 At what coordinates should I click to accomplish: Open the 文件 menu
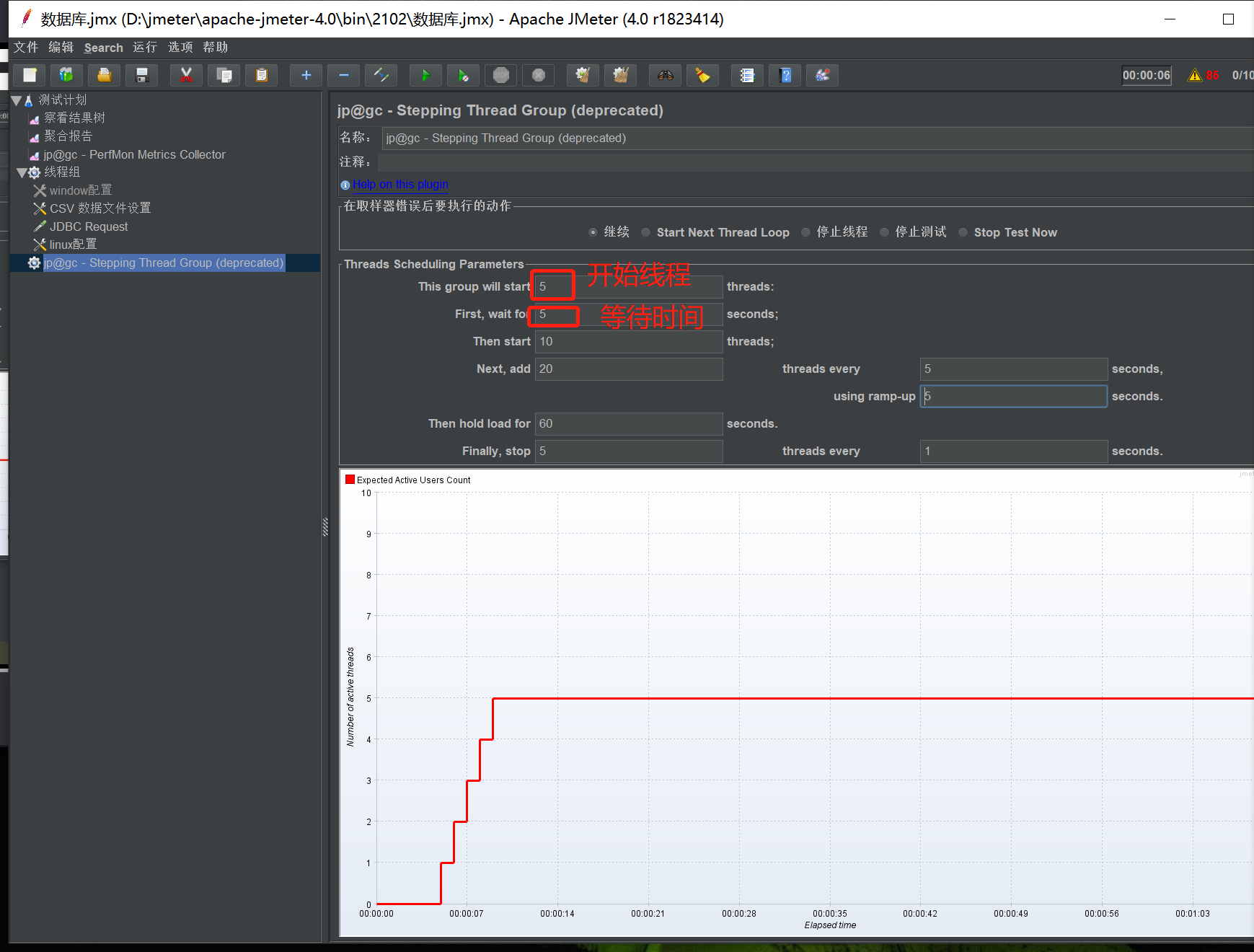click(26, 47)
